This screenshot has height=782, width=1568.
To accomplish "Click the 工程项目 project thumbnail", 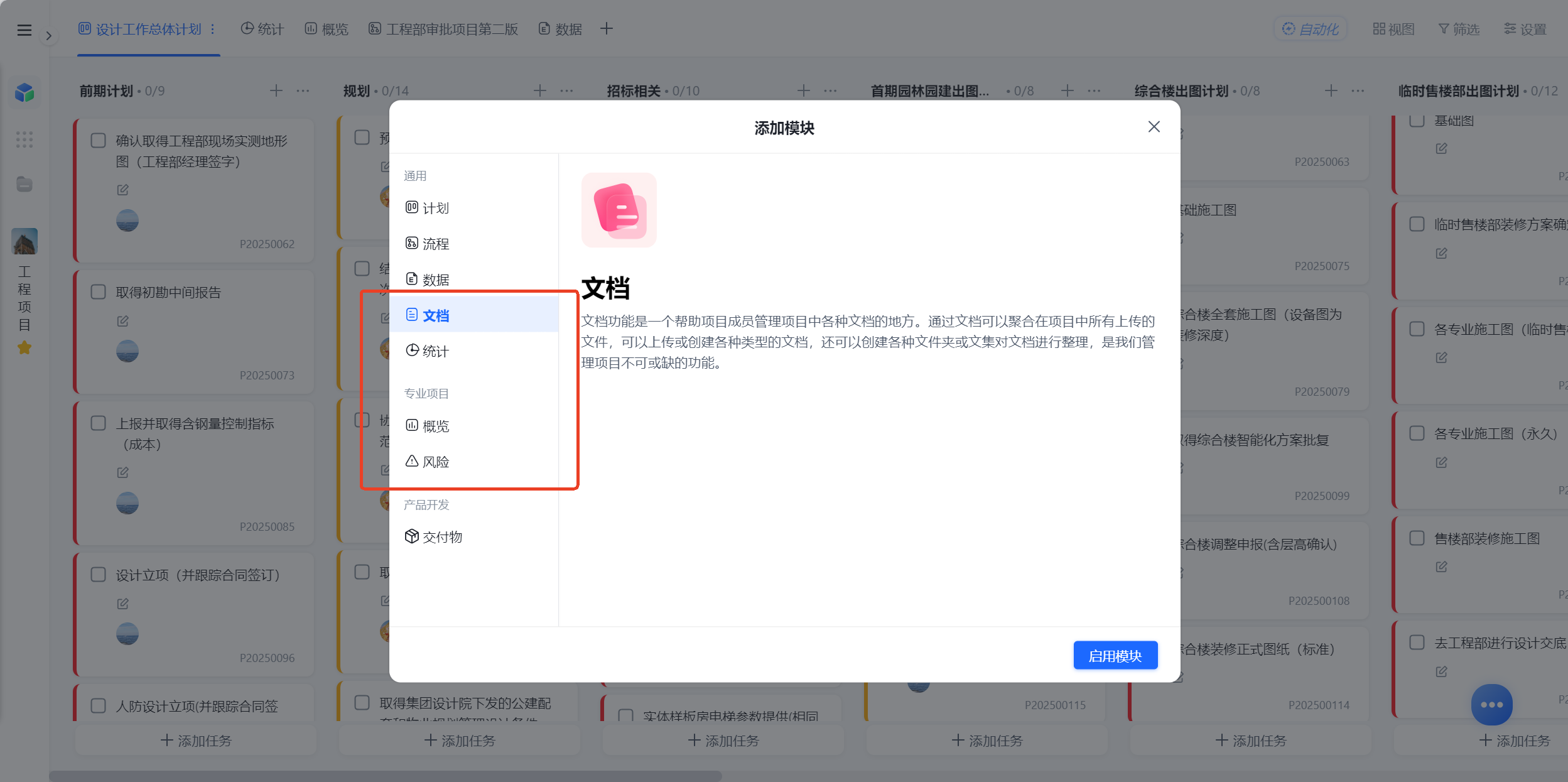I will point(24,241).
